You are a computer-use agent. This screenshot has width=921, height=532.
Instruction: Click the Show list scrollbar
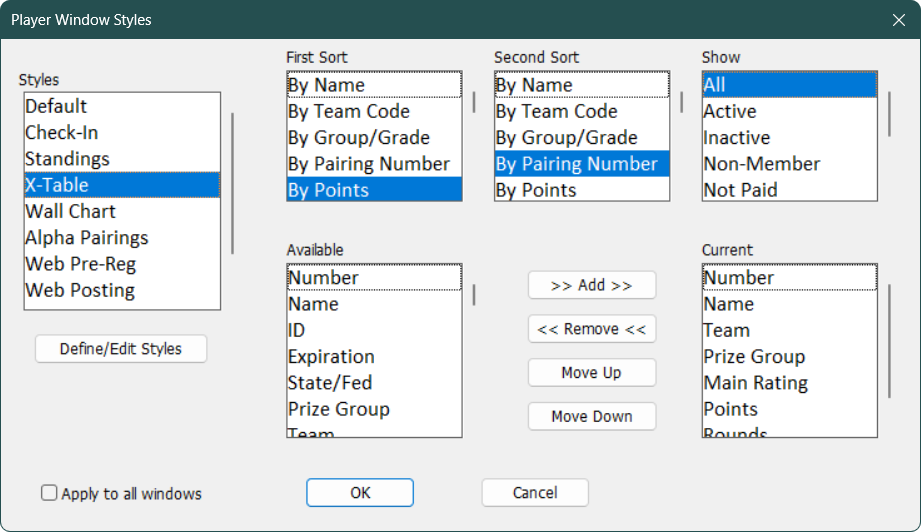pyautogui.click(x=889, y=113)
